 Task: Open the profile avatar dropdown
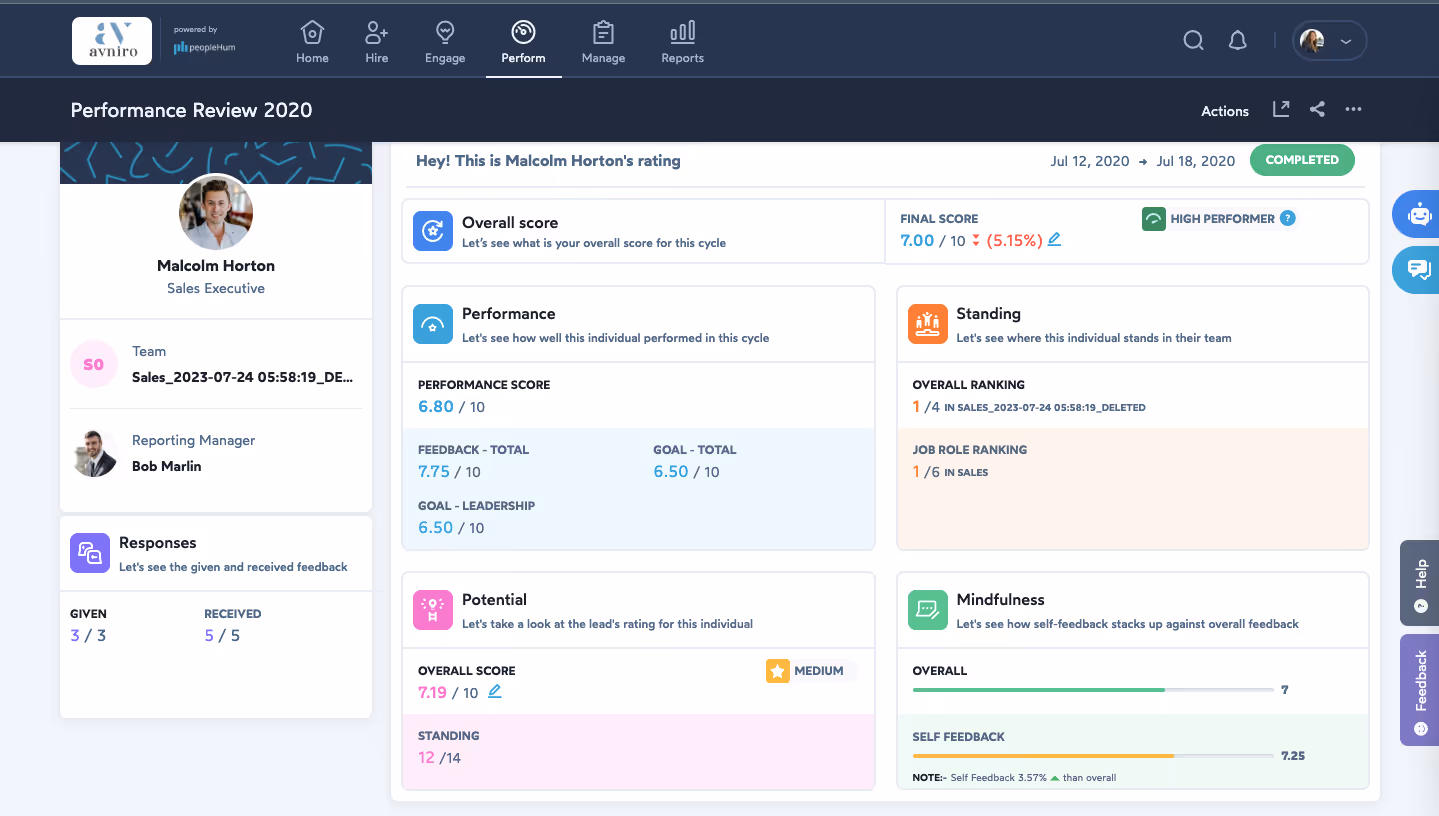coord(1328,40)
